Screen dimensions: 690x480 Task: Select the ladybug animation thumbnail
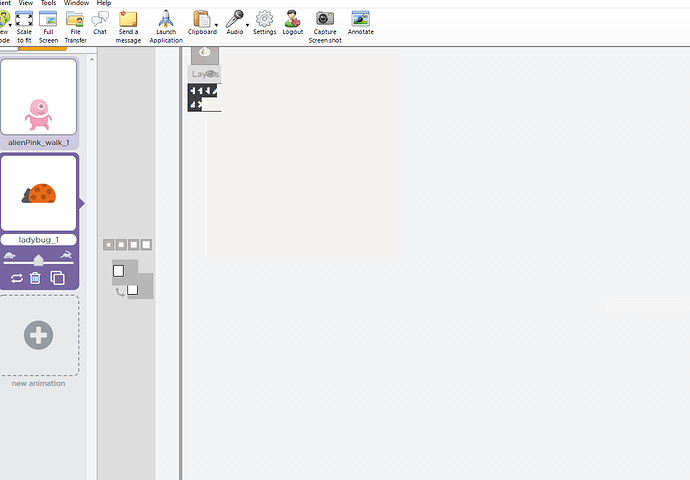pyautogui.click(x=39, y=193)
